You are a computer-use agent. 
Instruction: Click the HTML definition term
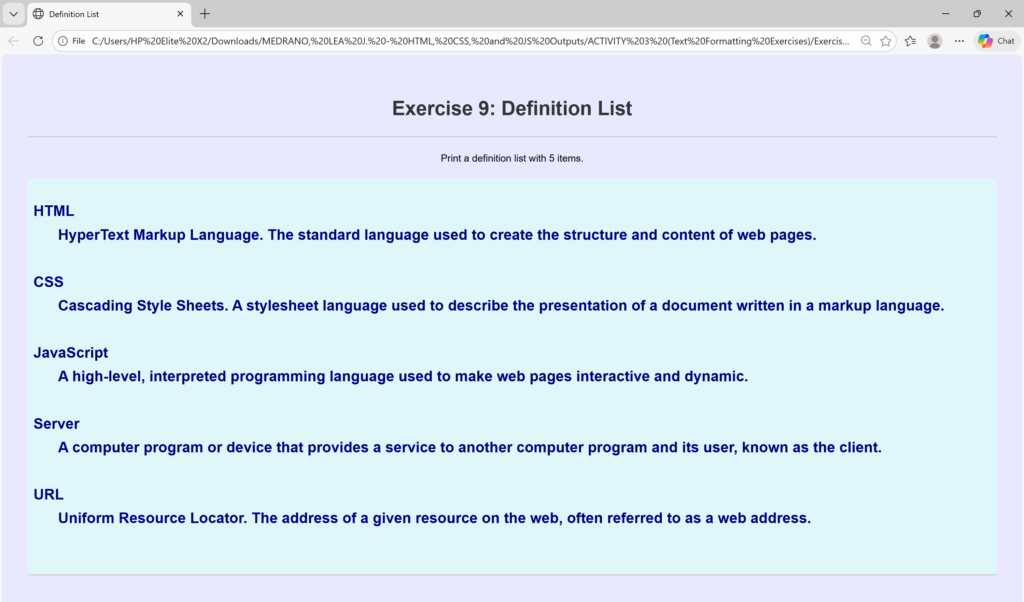[54, 211]
